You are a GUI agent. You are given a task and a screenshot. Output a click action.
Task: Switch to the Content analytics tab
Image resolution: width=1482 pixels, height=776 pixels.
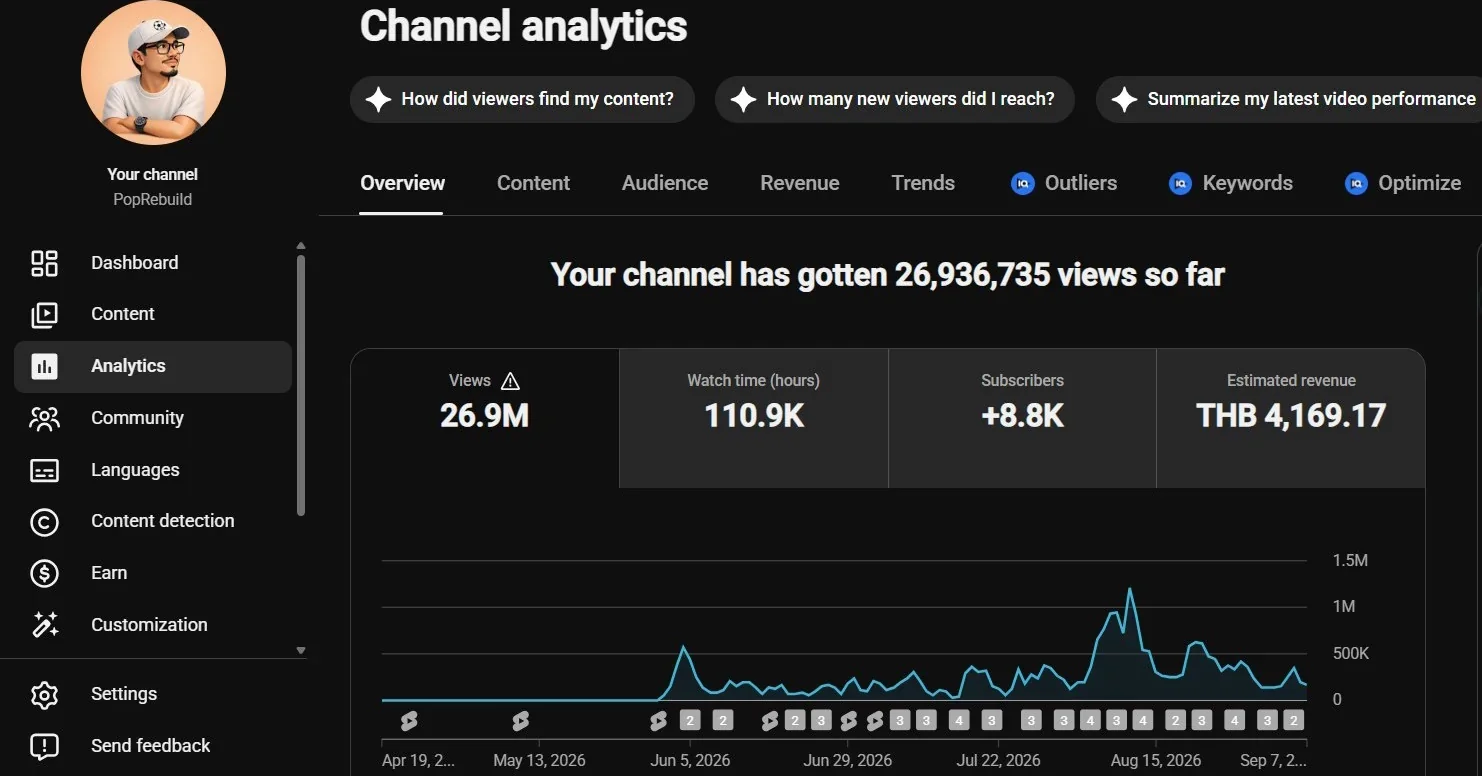coord(533,184)
